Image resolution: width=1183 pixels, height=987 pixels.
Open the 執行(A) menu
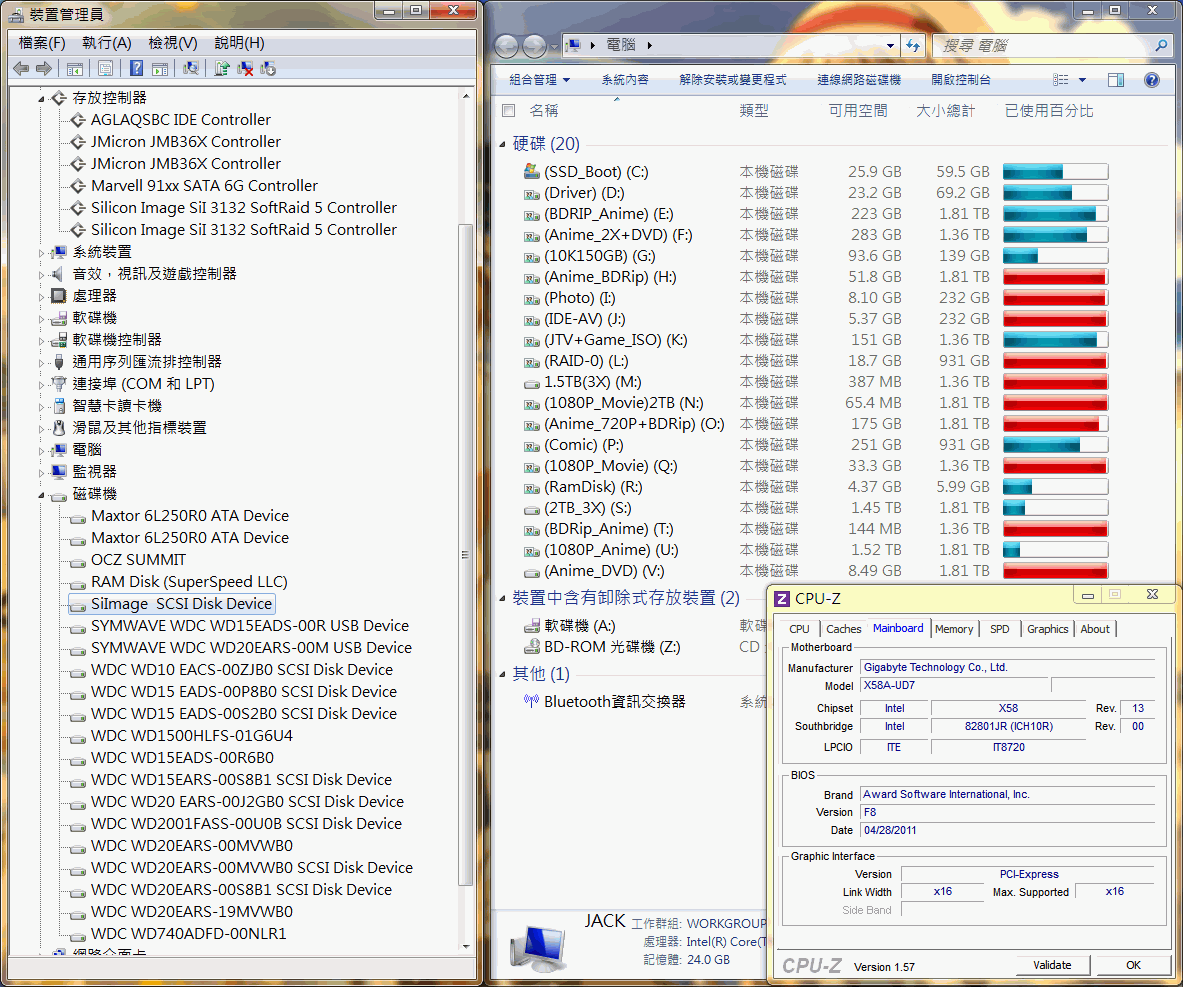tap(106, 43)
